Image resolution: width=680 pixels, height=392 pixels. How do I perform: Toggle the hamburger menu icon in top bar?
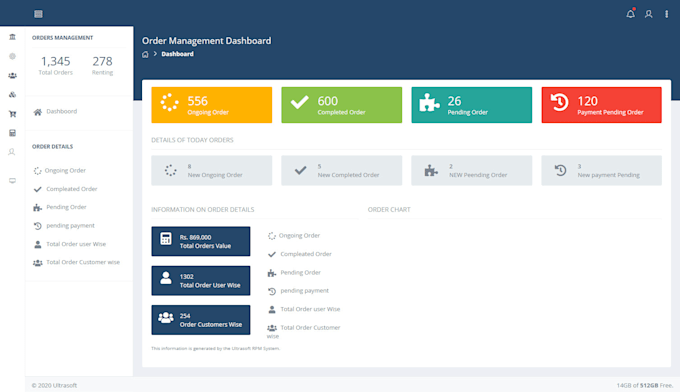(x=38, y=14)
